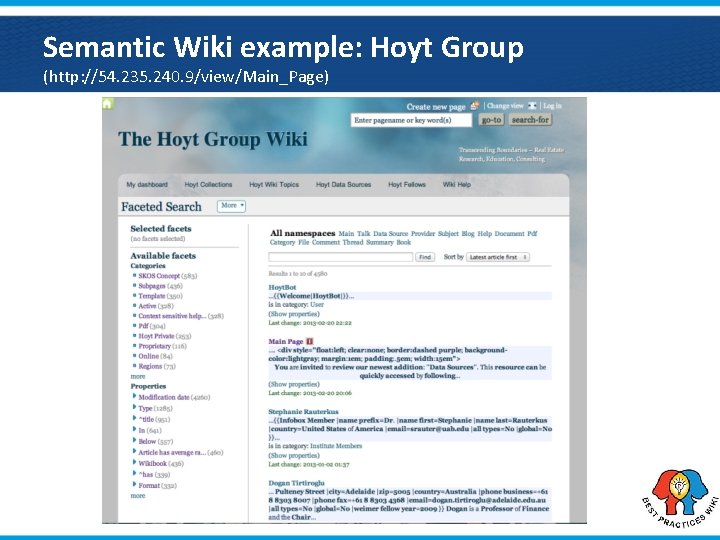Open the Sort by Latest article first dropdown
This screenshot has width=720, height=540.
coord(498,257)
